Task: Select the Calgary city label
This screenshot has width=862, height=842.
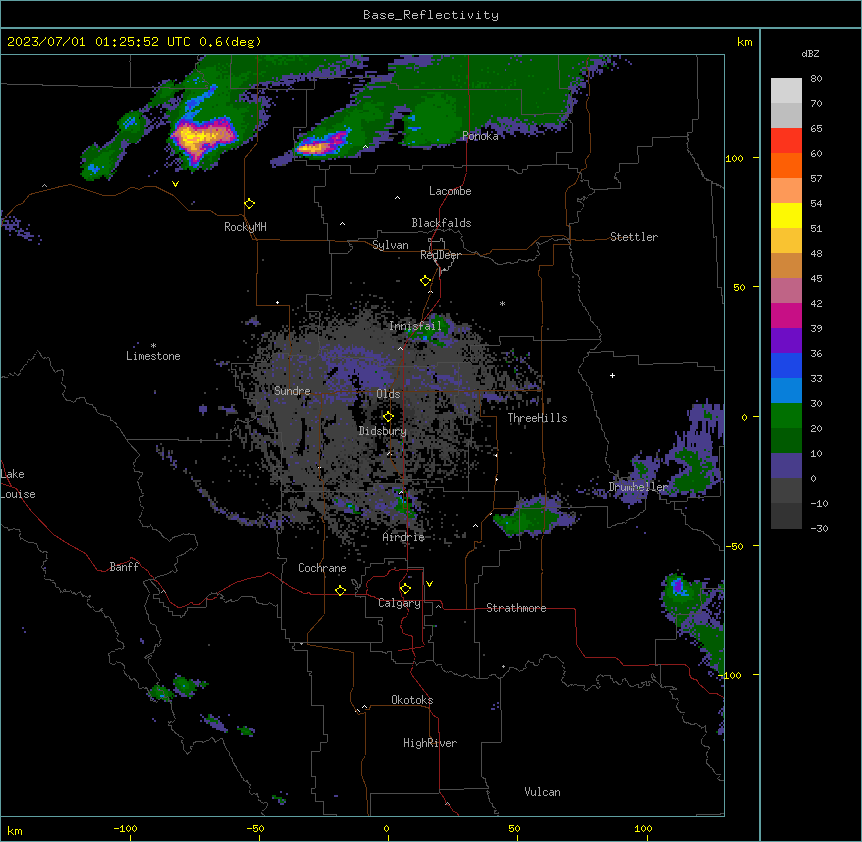Action: [399, 603]
